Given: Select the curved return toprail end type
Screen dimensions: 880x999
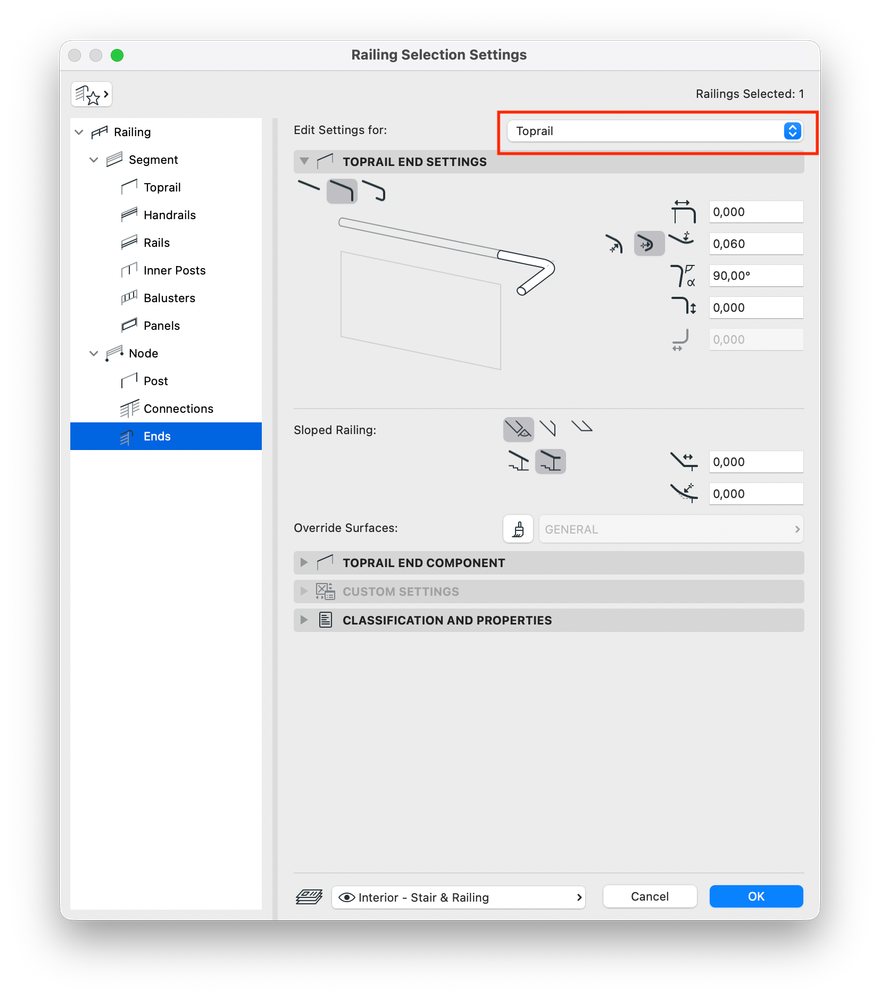Looking at the screenshot, I should (x=374, y=191).
